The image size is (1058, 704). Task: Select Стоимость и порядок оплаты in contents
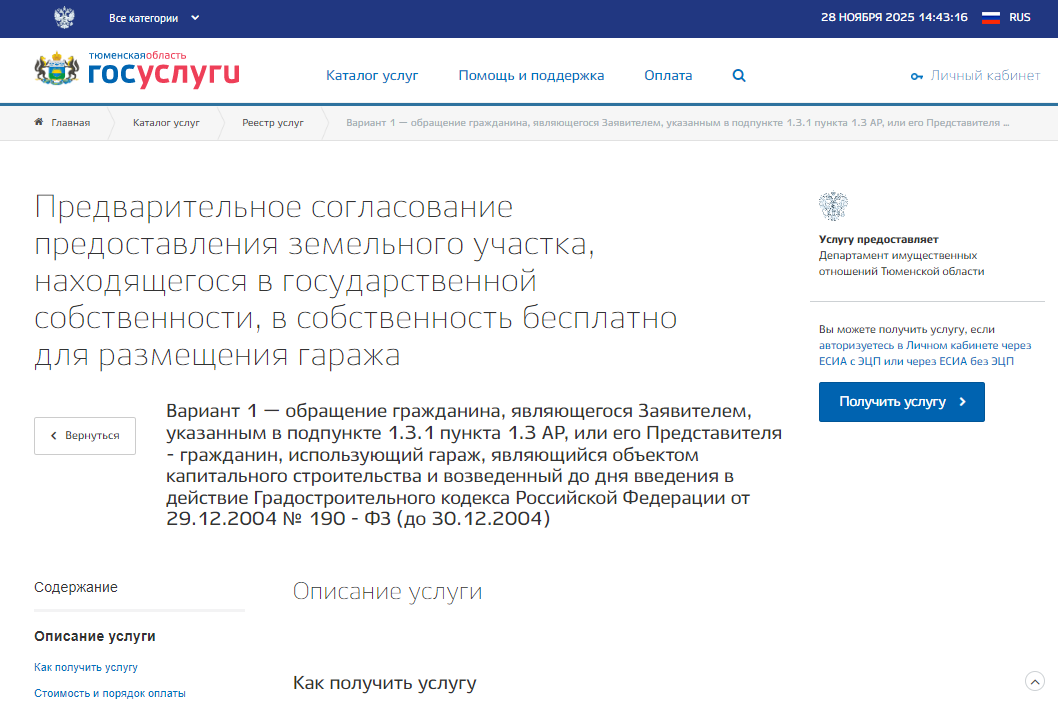[110, 693]
